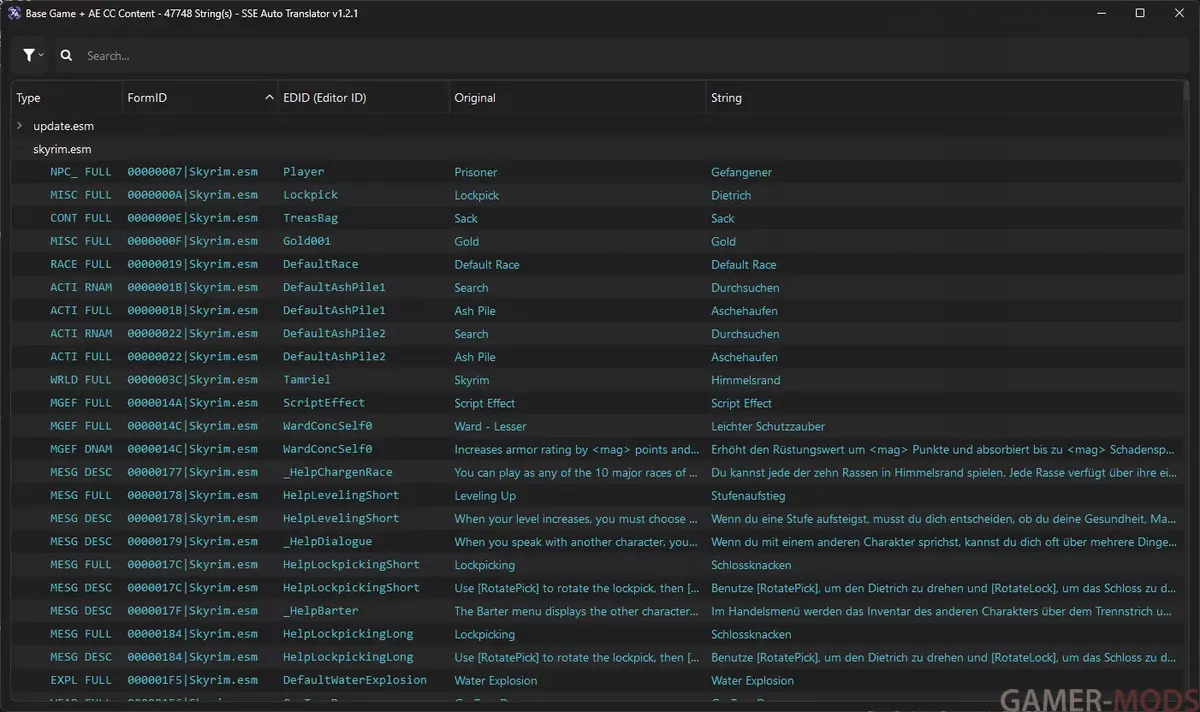Viewport: 1200px width, 712px height.
Task: Select the Leichter Schutzzauber string
Action: click(x=767, y=426)
